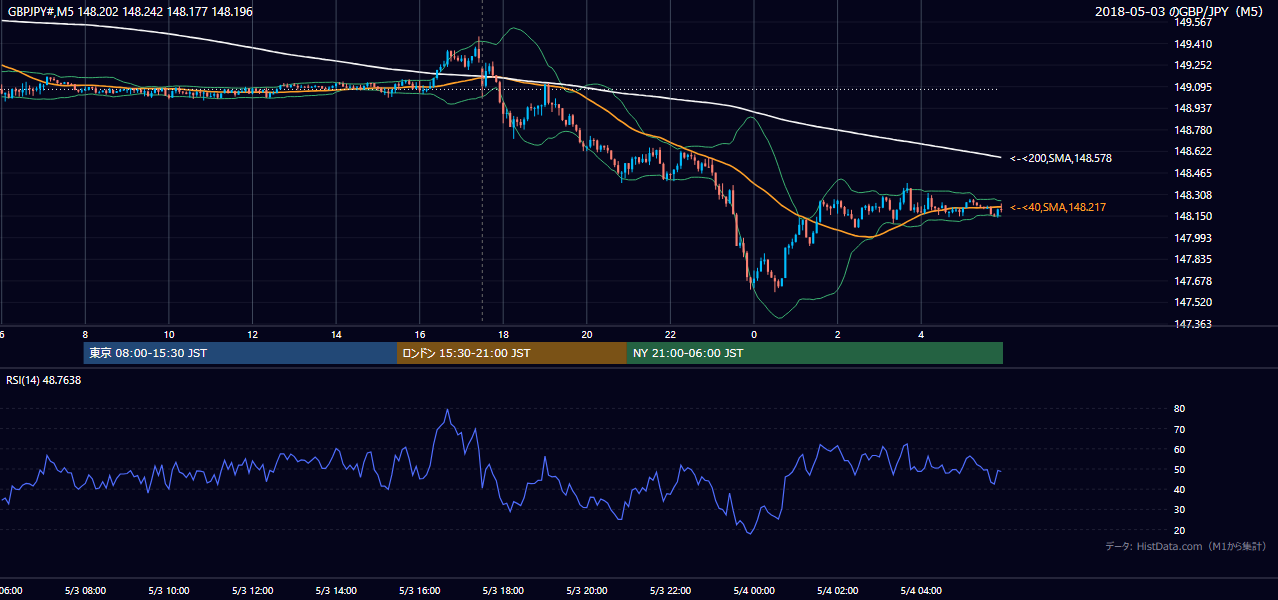
Task: Click RSI scale value 70
Action: coord(1180,429)
